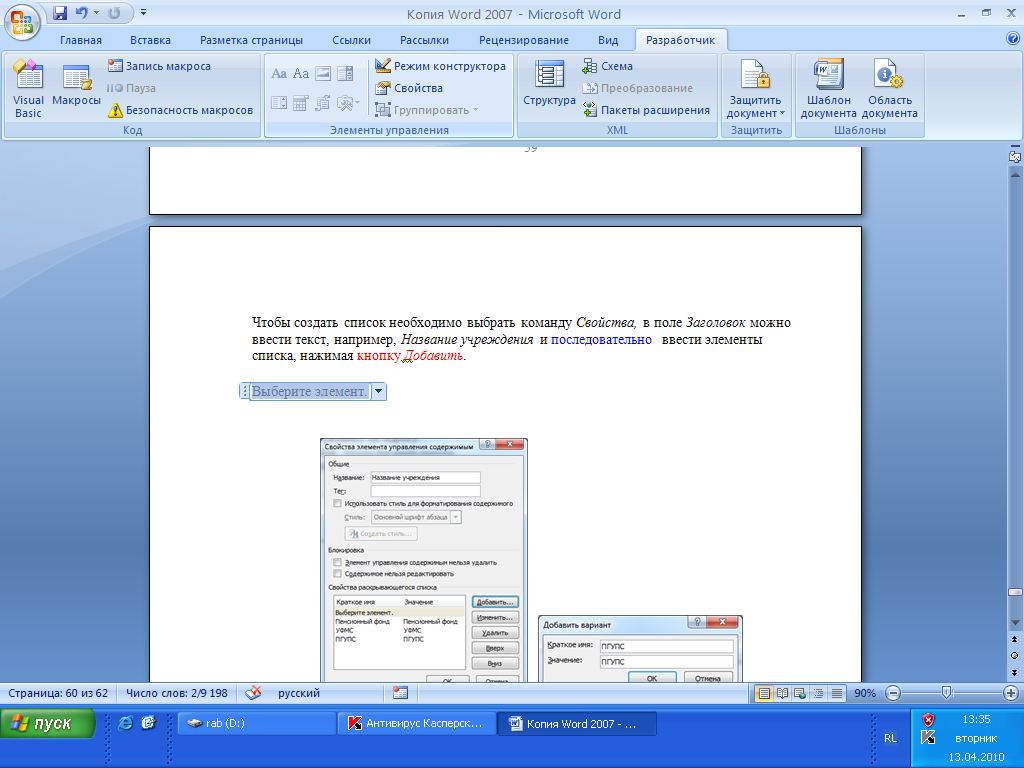The height and width of the screenshot is (768, 1024).
Task: Open the Рассылки tab
Action: point(424,40)
